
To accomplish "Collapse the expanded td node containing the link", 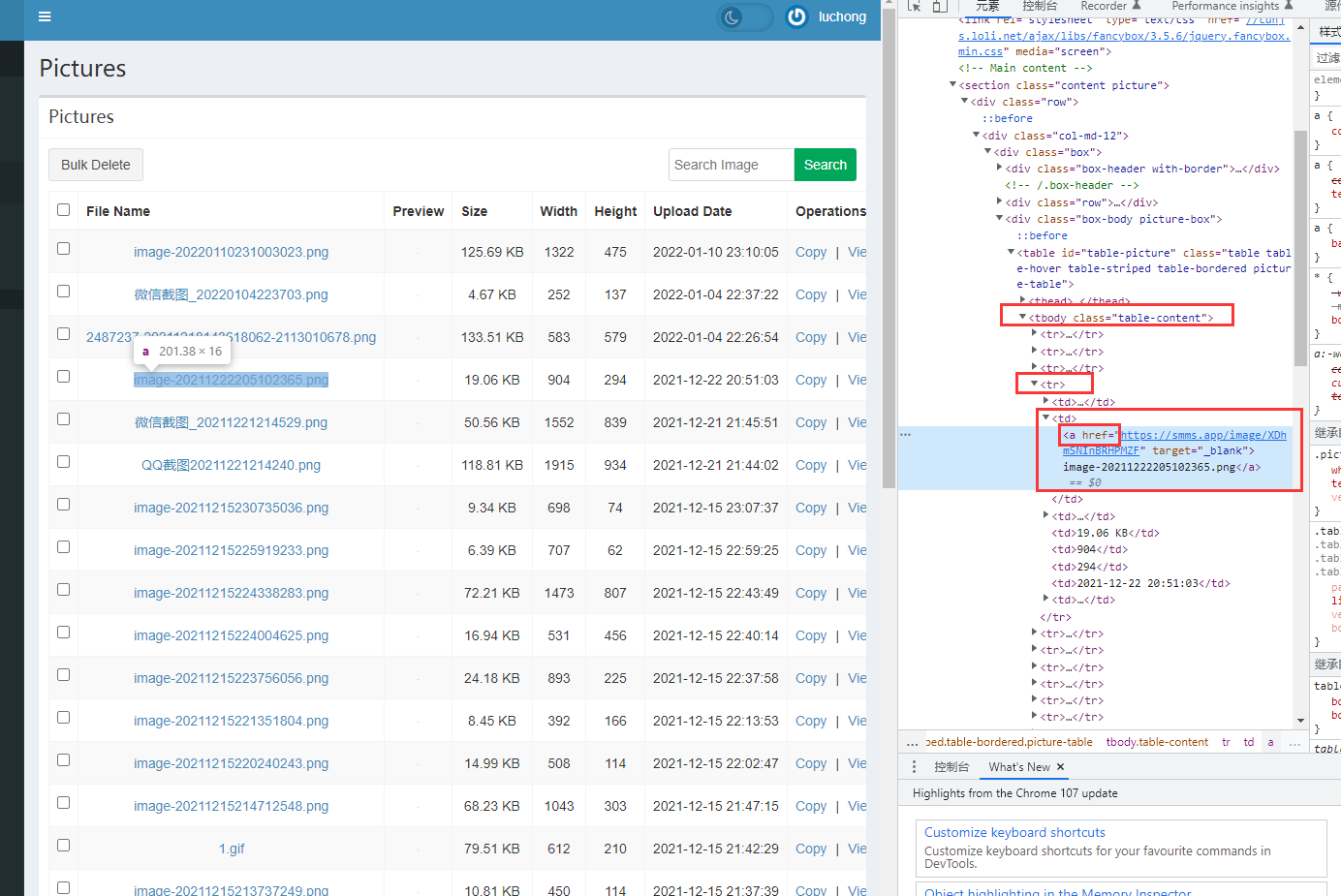I will [1045, 418].
